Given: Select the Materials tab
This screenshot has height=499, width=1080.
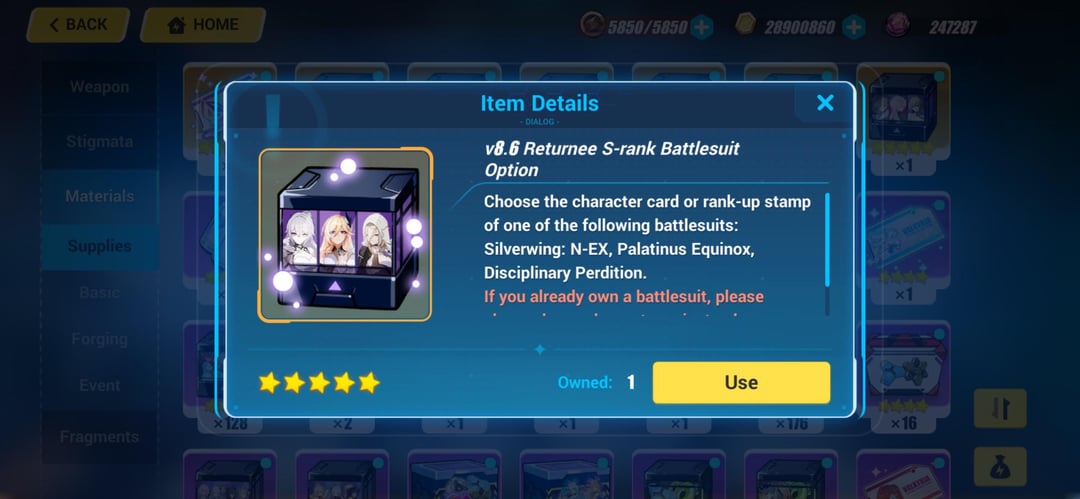Looking at the screenshot, I should point(99,196).
